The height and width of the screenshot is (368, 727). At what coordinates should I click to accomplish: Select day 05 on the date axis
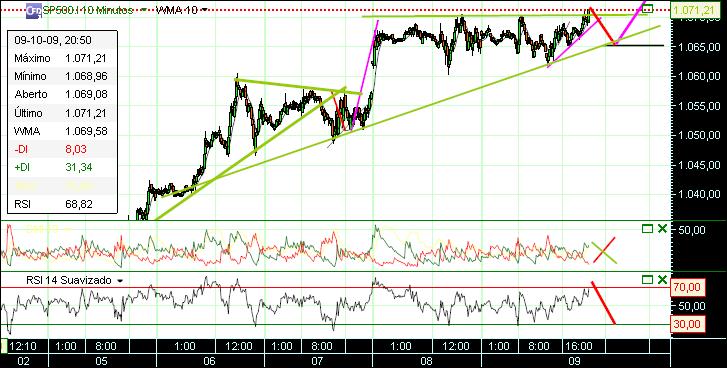click(x=102, y=361)
